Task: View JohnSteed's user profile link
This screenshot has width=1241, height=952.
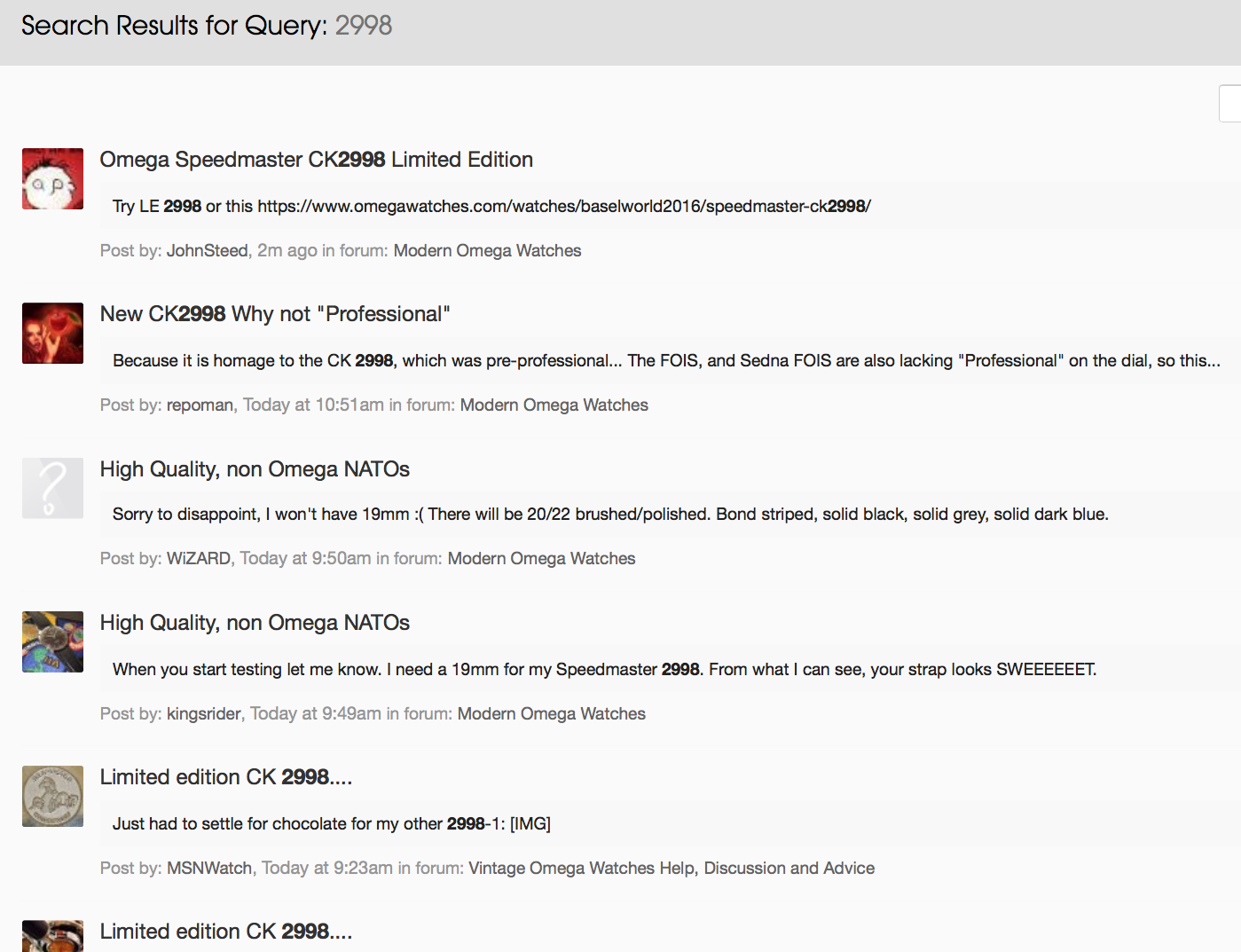Action: [207, 251]
